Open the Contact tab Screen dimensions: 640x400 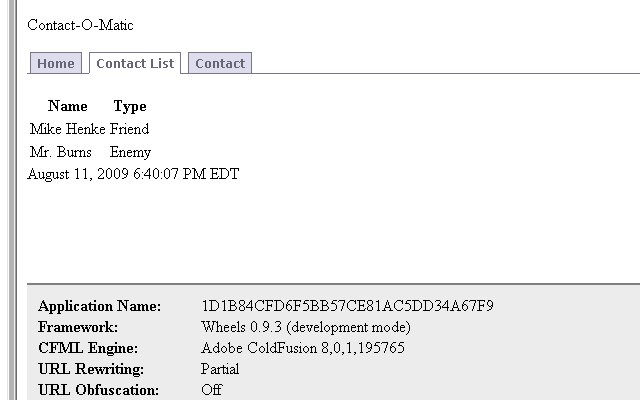(220, 63)
